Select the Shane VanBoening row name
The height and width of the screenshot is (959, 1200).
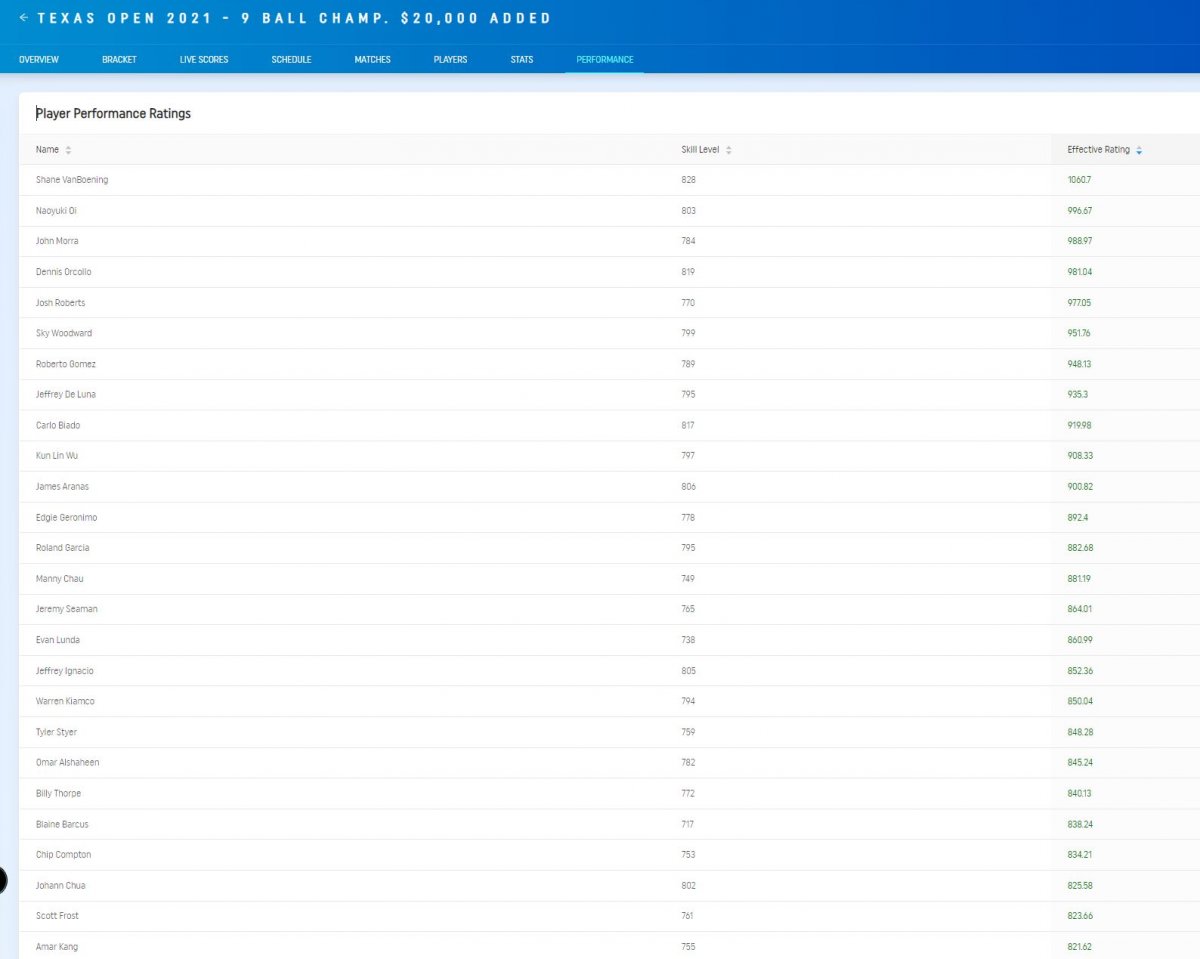72,180
